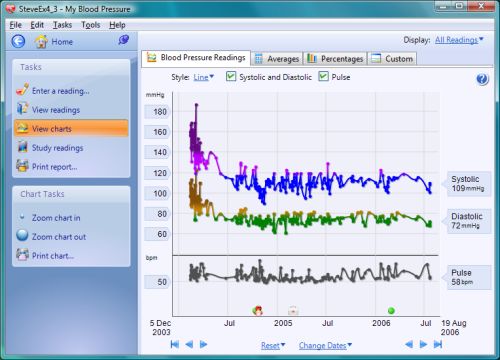Switch to the Custom tab
Image resolution: width=500 pixels, height=360 pixels.
[x=392, y=59]
